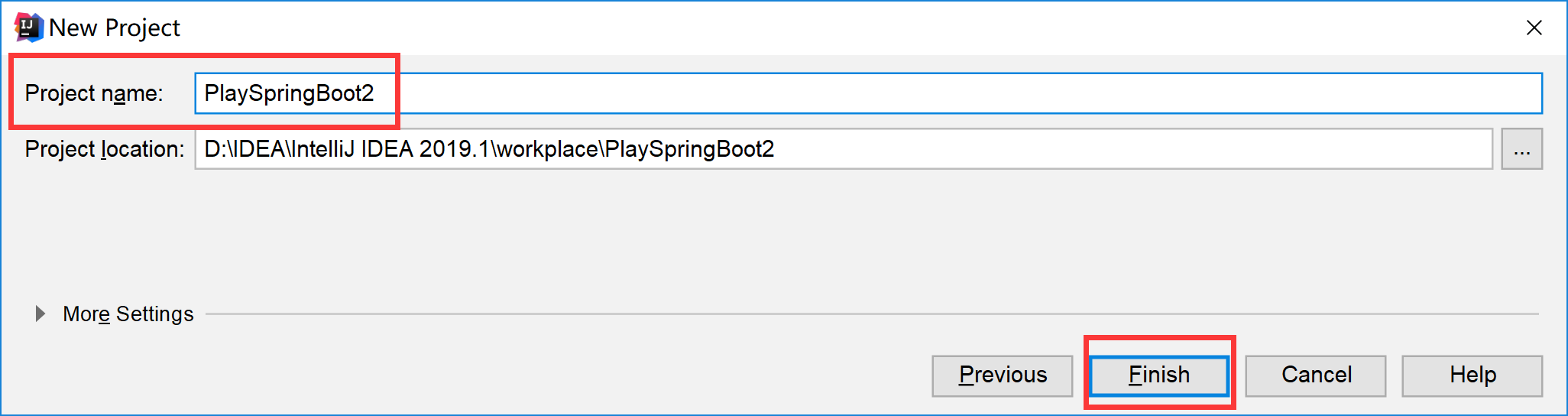This screenshot has height=416, width=1568.
Task: Click the IntelliJ IDEA logo icon
Action: coord(28,28)
